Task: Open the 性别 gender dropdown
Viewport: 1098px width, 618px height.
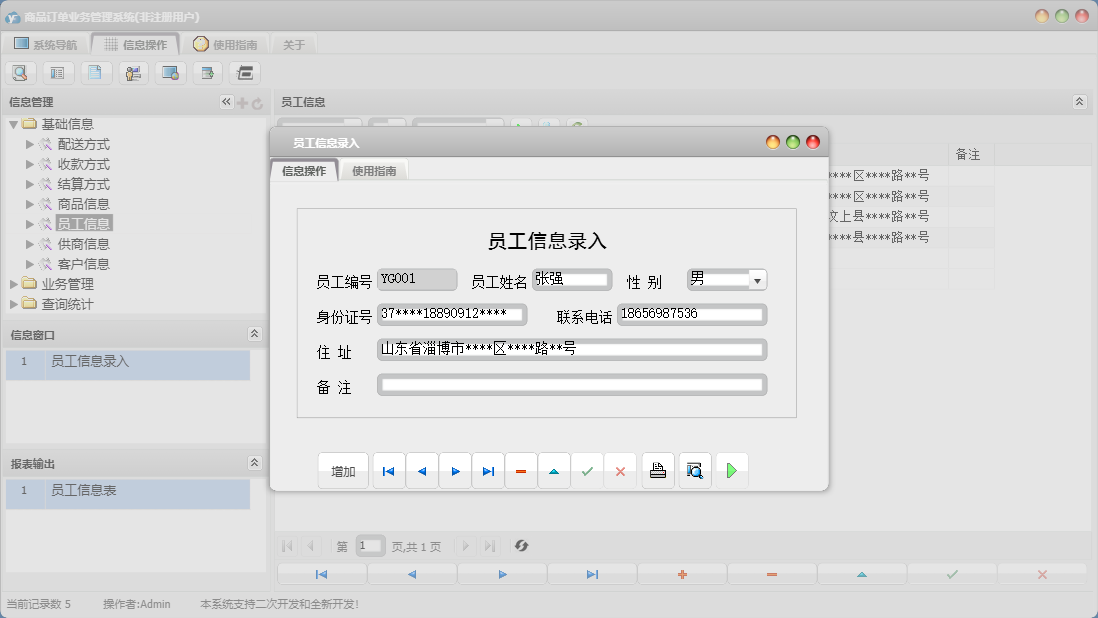Action: (x=757, y=279)
